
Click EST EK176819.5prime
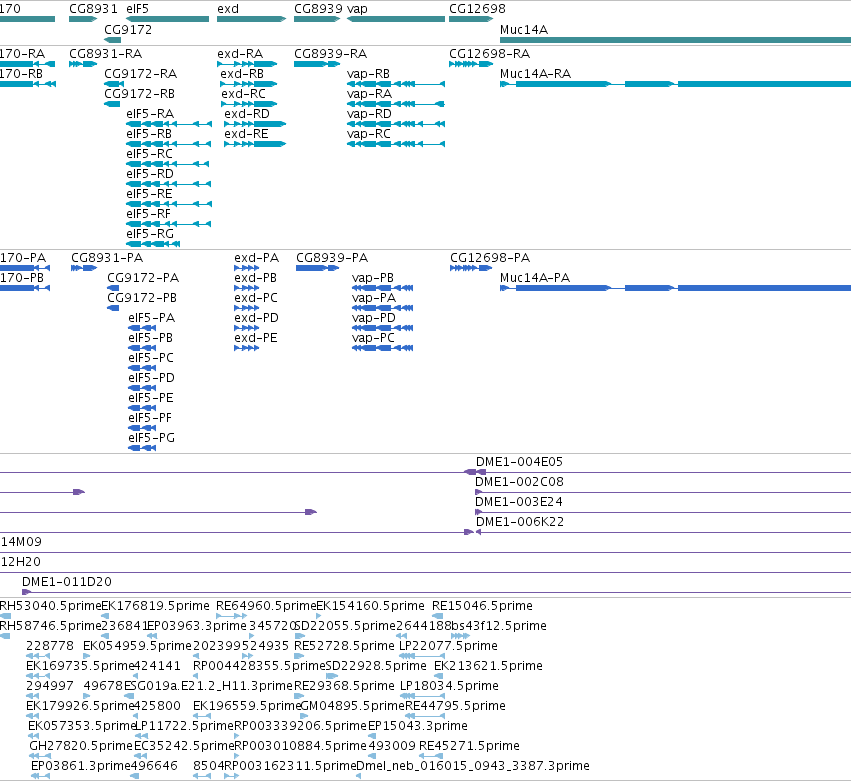pyautogui.click(x=155, y=606)
